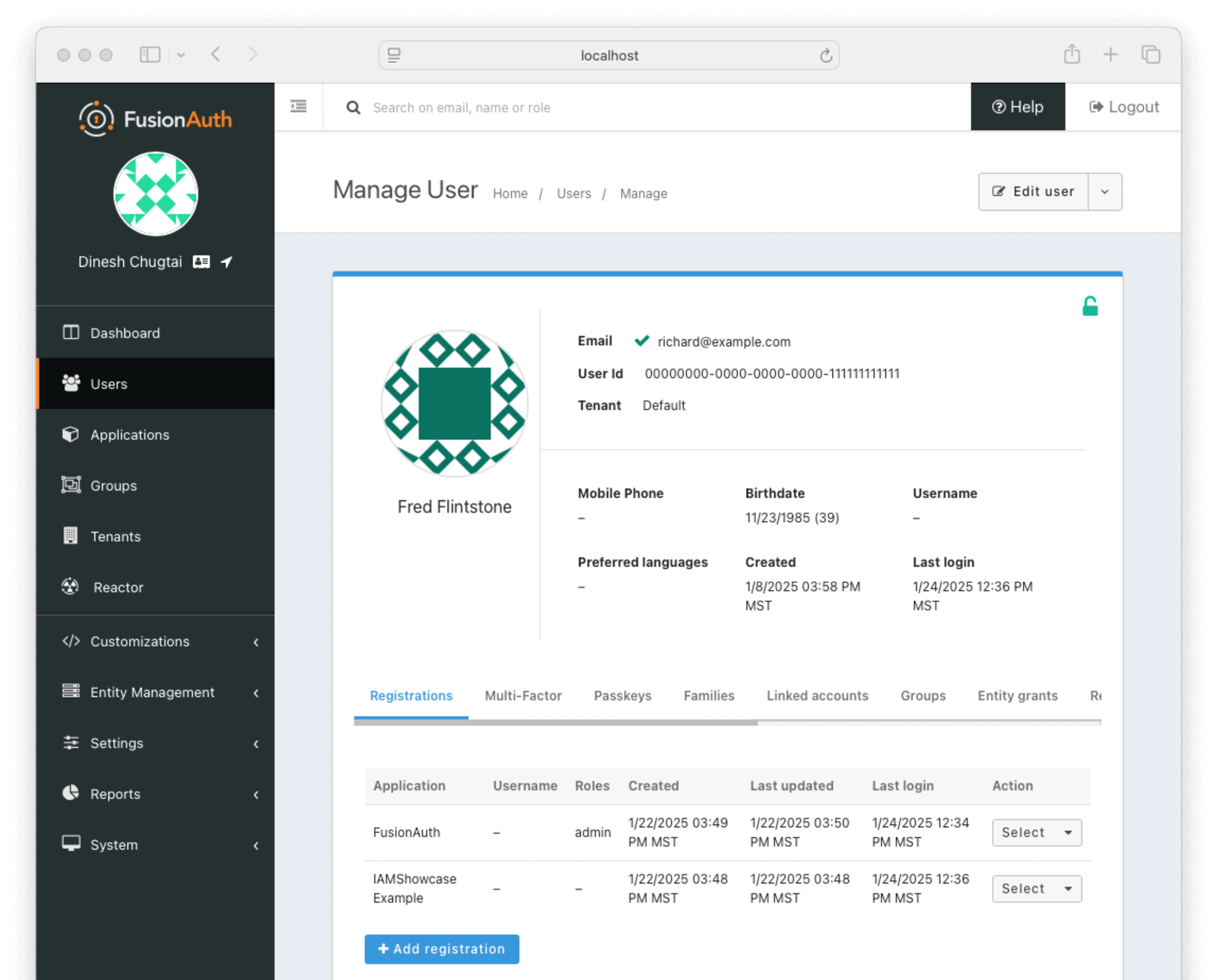1217x980 pixels.
Task: Click the Last login column header
Action: click(903, 785)
